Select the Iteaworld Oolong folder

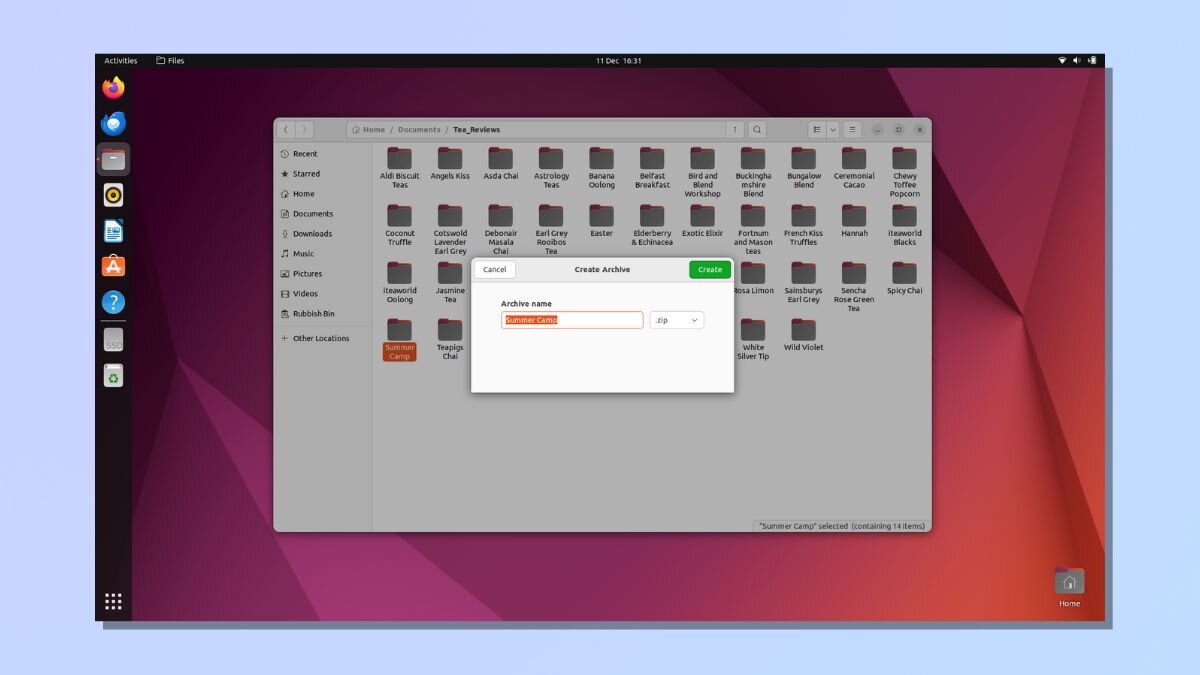click(x=400, y=282)
